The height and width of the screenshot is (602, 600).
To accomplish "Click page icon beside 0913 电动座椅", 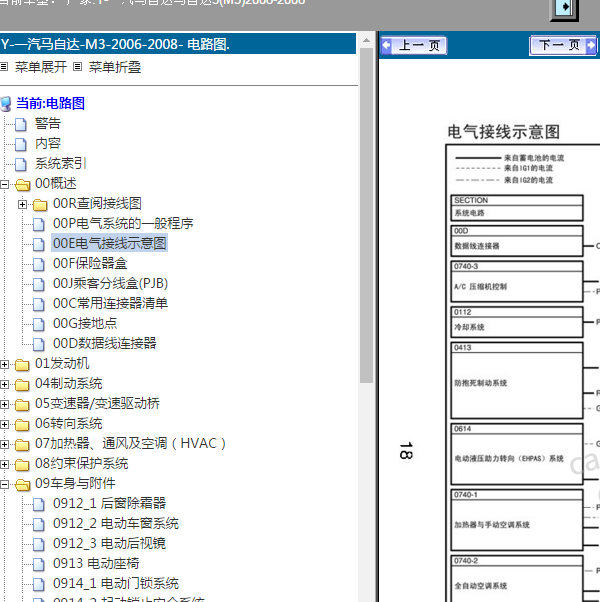I will click(x=39, y=564).
